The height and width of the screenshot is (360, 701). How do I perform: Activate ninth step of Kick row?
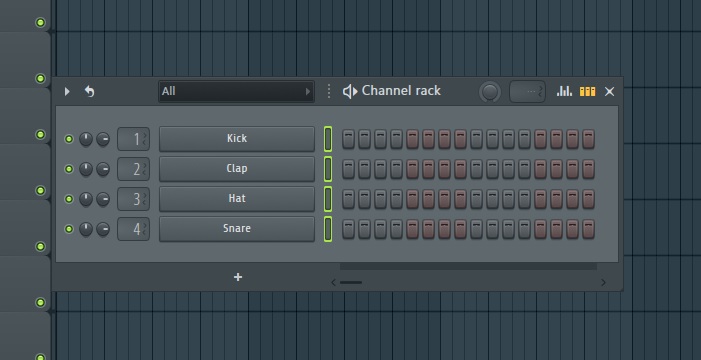click(x=476, y=139)
